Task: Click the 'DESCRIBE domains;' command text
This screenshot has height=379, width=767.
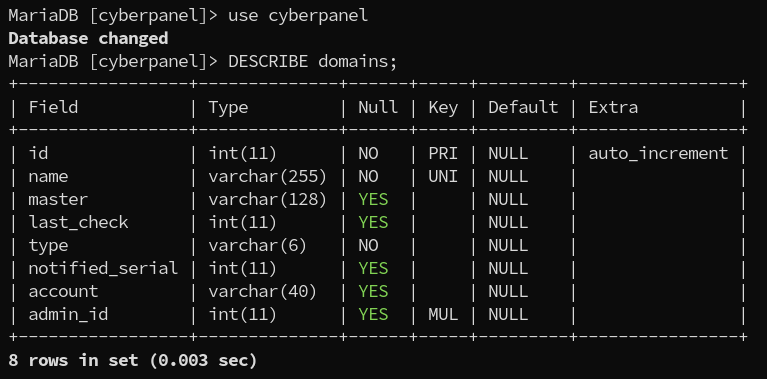Action: [x=312, y=62]
